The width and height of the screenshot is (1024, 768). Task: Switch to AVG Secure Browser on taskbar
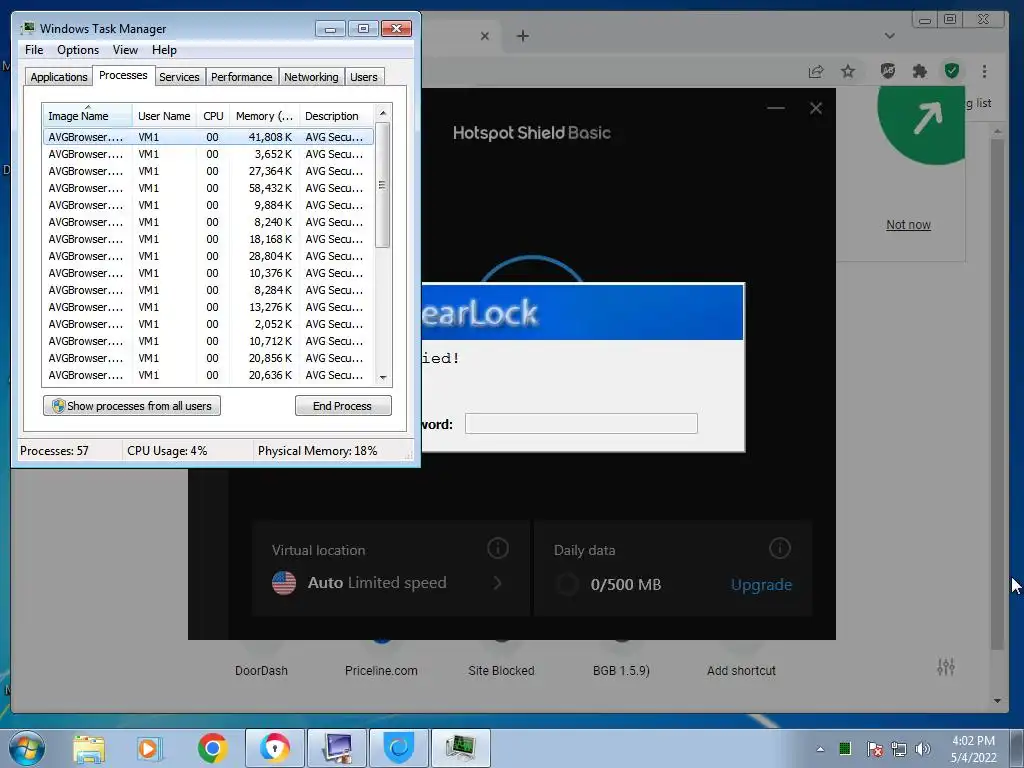pos(275,748)
